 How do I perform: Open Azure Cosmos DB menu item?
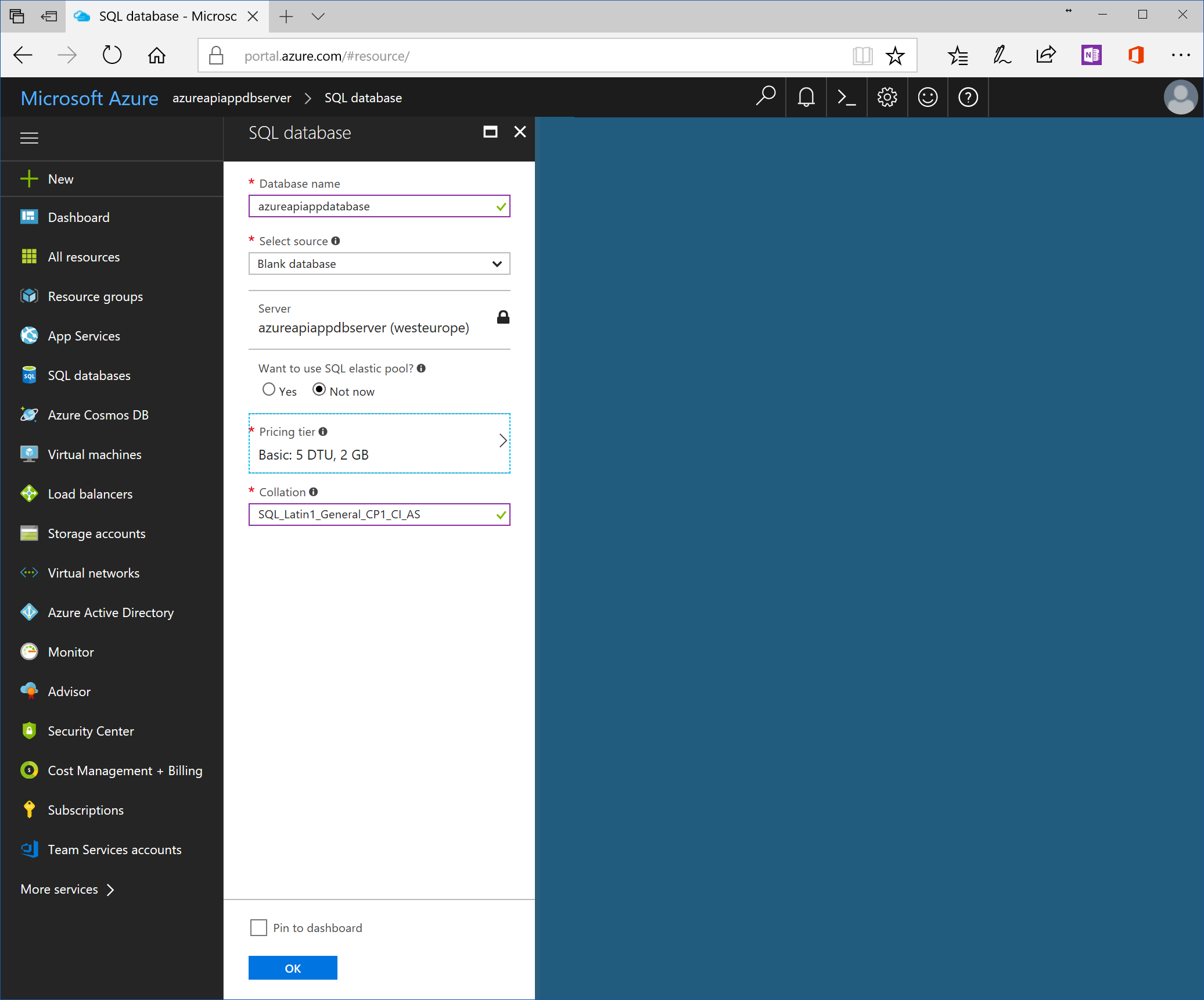click(98, 415)
